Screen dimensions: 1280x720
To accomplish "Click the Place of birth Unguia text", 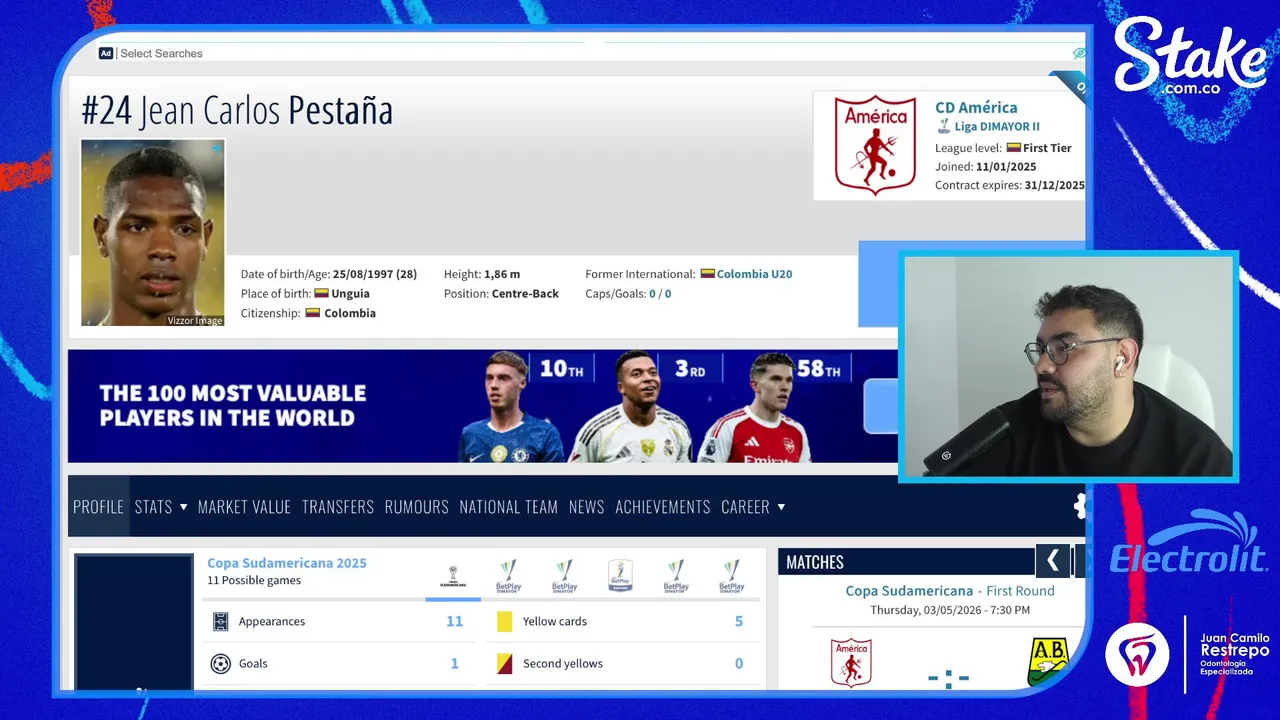I will point(350,294).
